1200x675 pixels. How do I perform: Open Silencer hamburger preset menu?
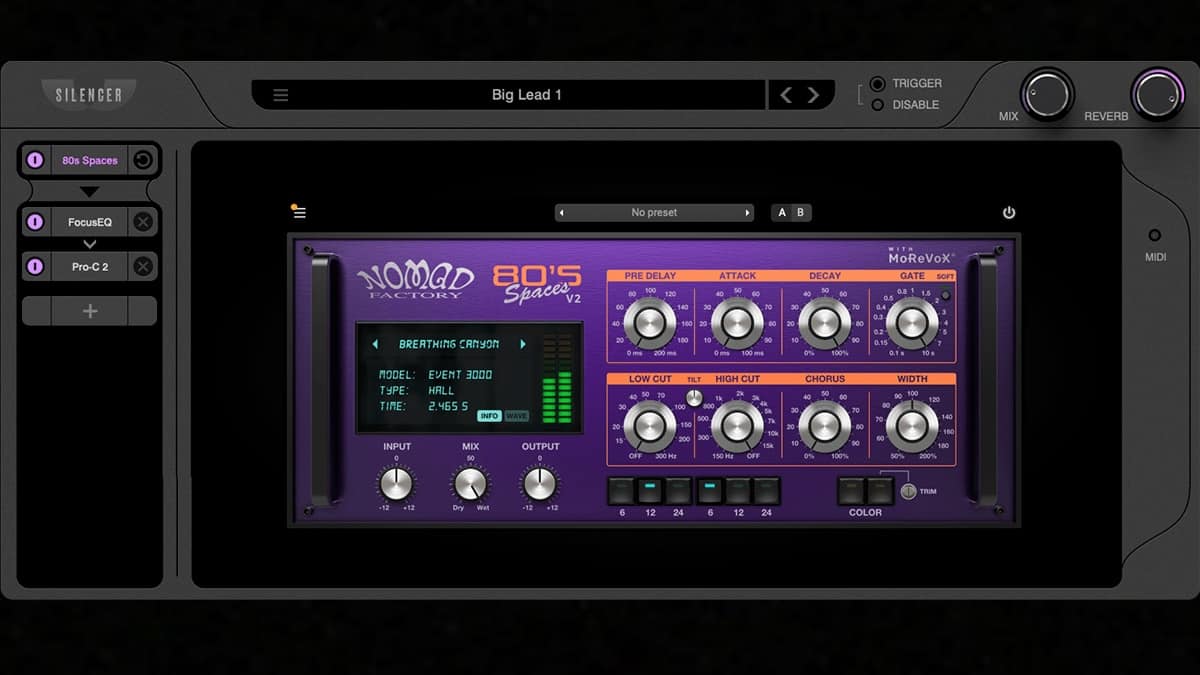(x=281, y=95)
